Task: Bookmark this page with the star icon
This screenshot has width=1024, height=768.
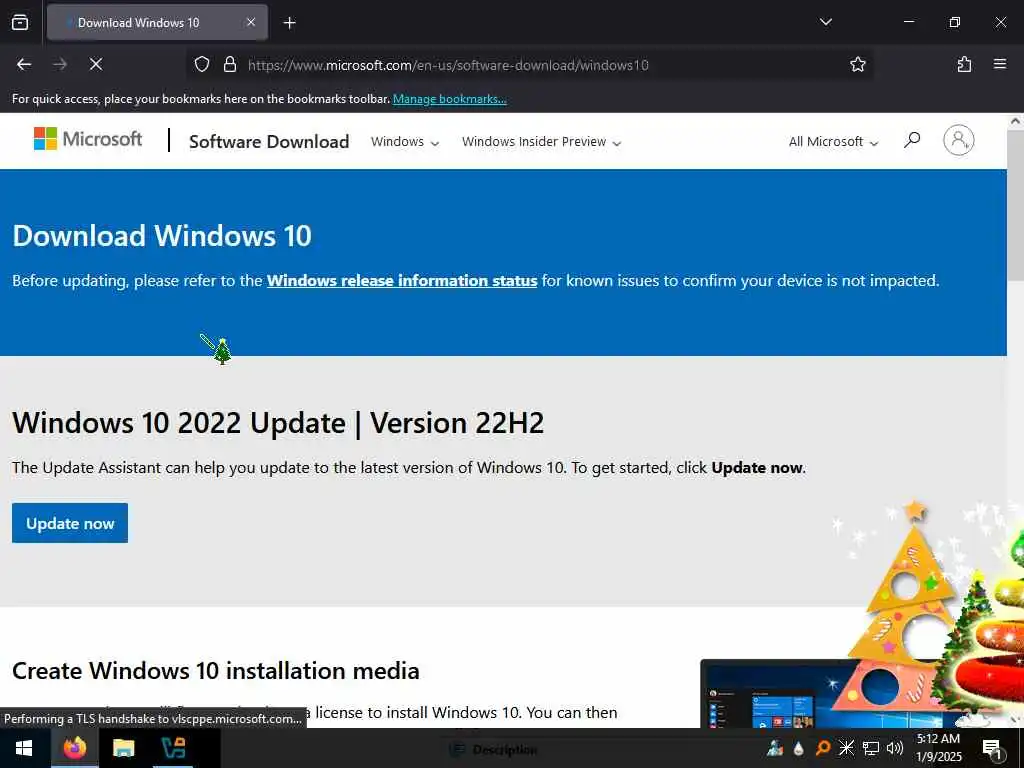Action: click(857, 64)
